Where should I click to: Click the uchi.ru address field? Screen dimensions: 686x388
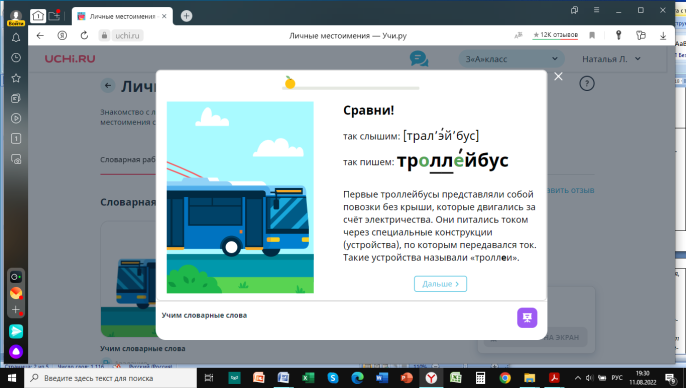(x=127, y=35)
